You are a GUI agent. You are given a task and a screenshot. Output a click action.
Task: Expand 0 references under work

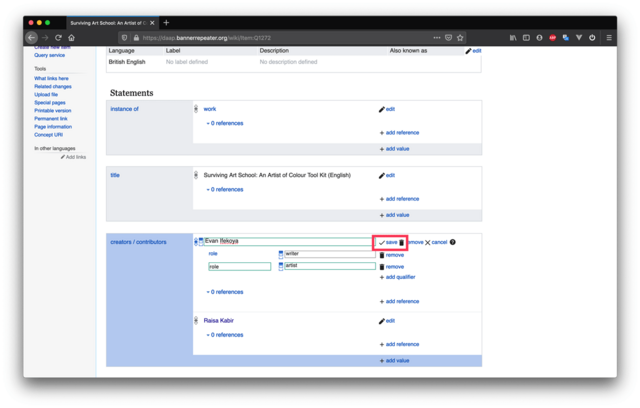(225, 123)
